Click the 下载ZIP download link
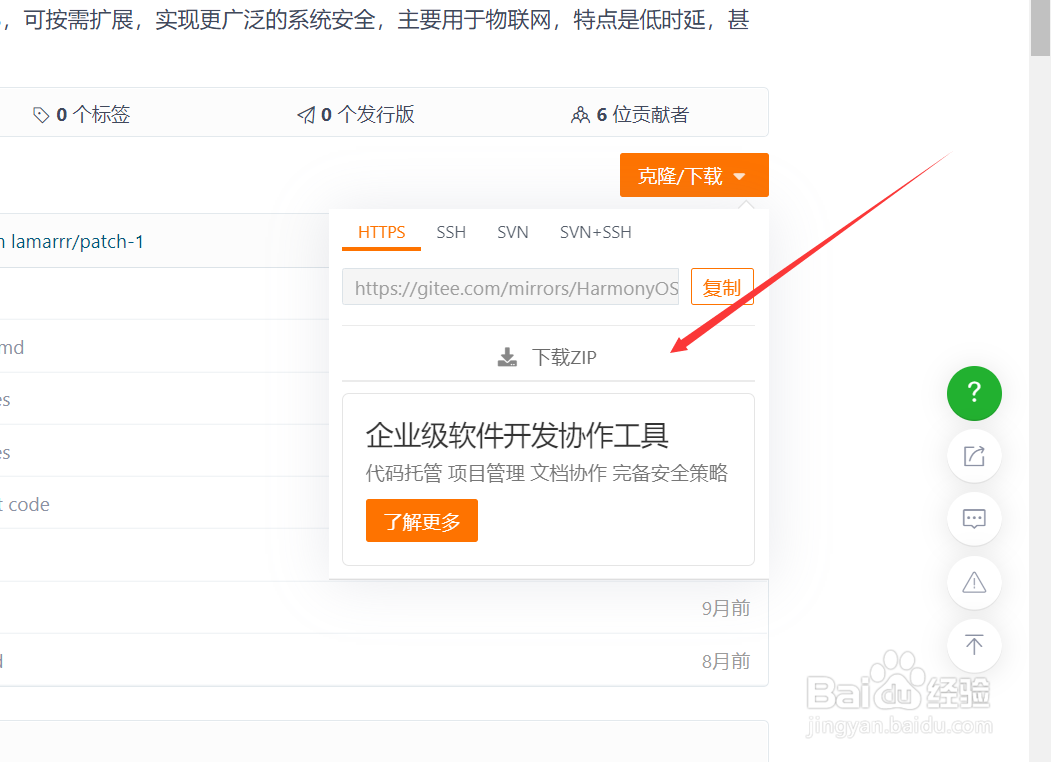This screenshot has width=1051, height=762. (x=563, y=356)
